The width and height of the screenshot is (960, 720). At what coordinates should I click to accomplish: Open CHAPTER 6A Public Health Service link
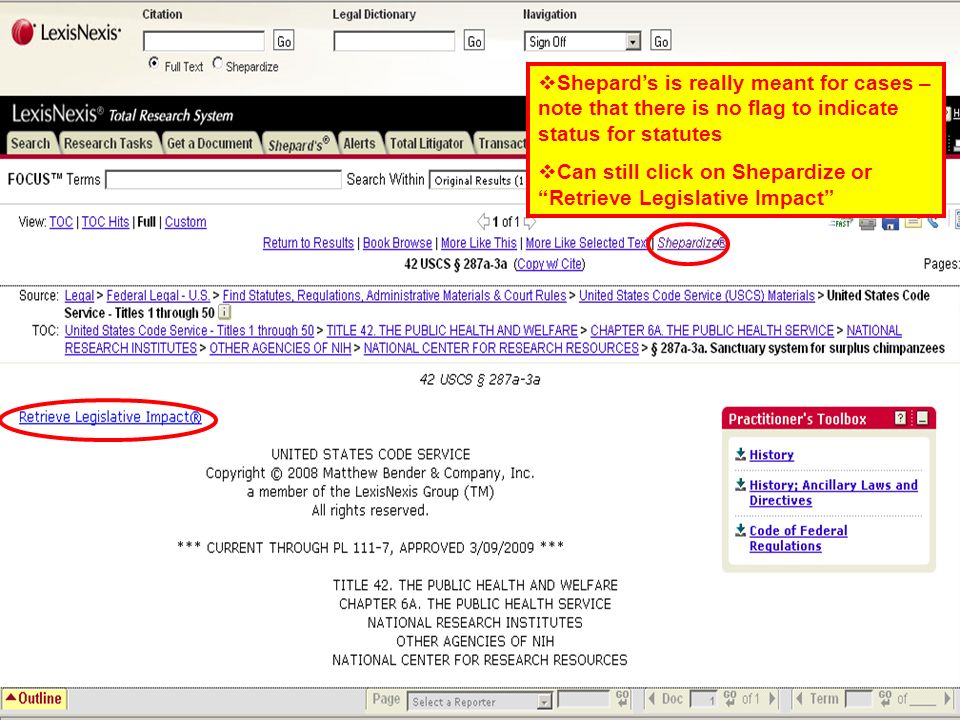tap(712, 331)
